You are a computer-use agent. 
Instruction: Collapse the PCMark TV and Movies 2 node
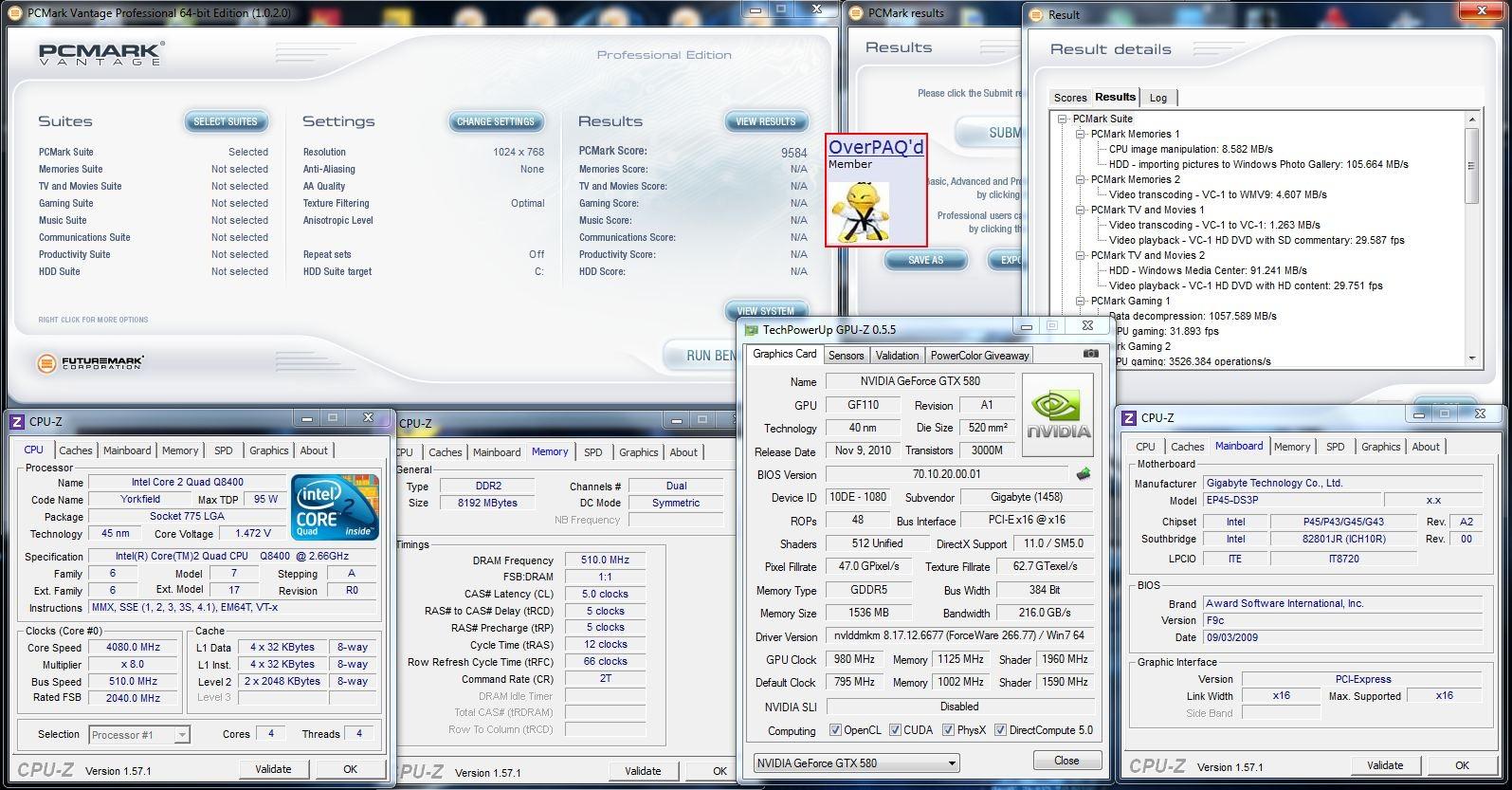(x=1080, y=256)
